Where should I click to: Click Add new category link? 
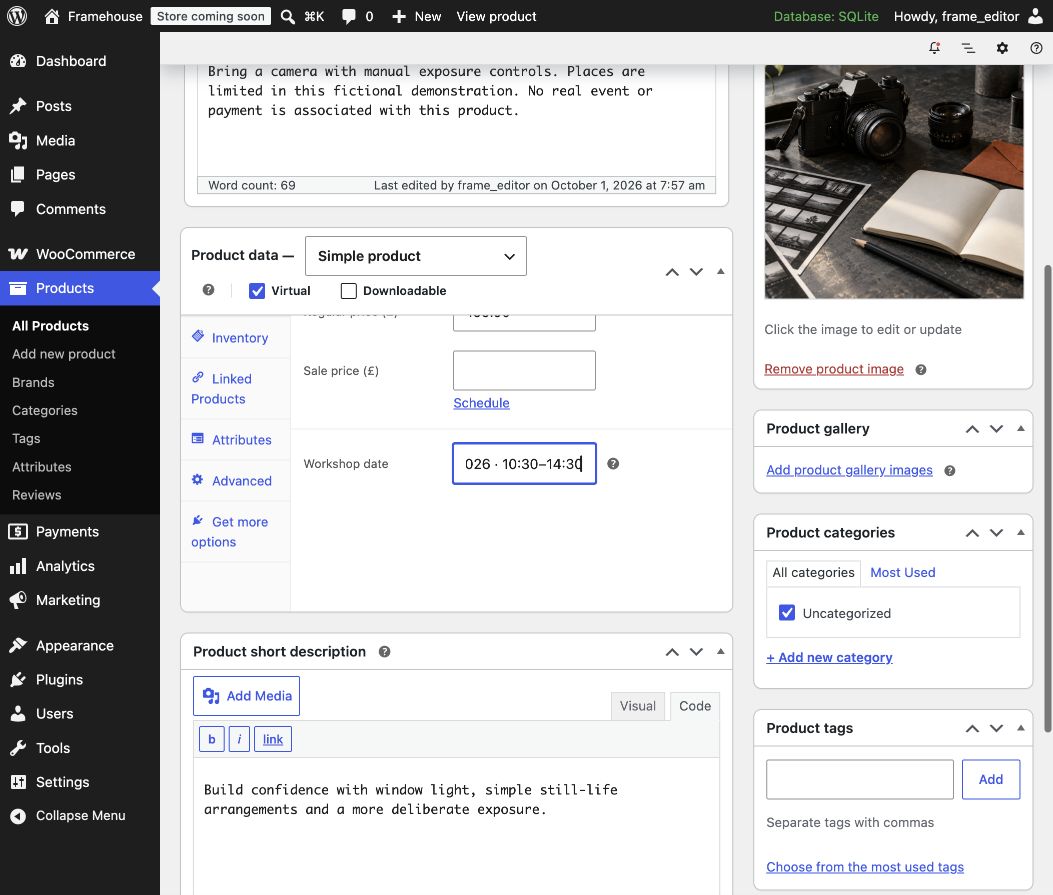click(x=829, y=657)
